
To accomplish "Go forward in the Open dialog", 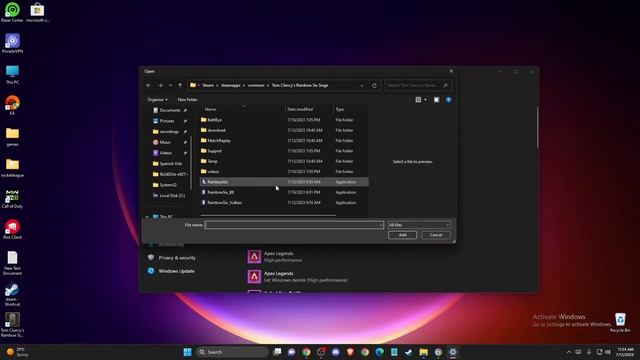I will tap(160, 85).
